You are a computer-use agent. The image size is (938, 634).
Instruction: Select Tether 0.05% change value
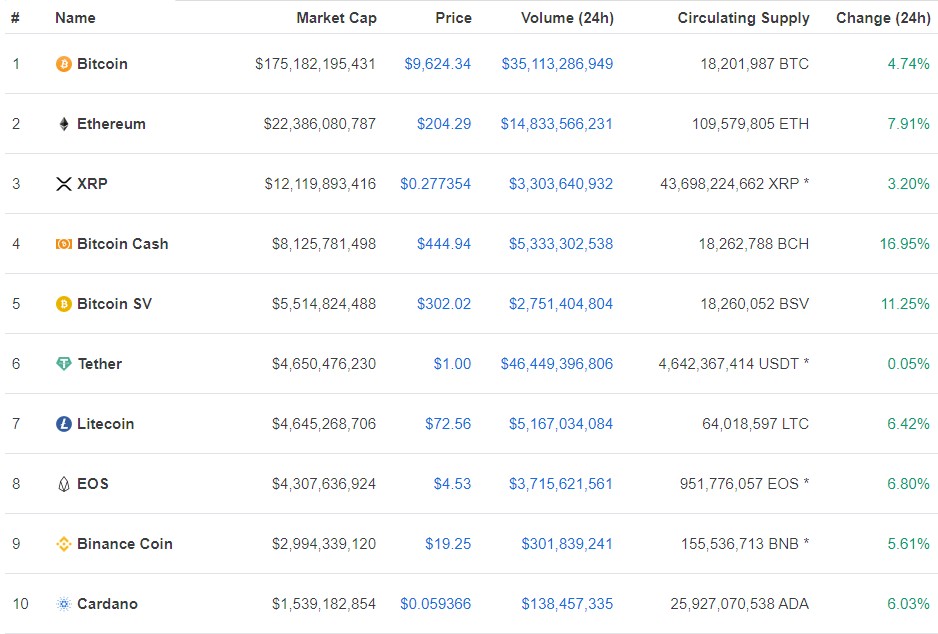click(909, 364)
